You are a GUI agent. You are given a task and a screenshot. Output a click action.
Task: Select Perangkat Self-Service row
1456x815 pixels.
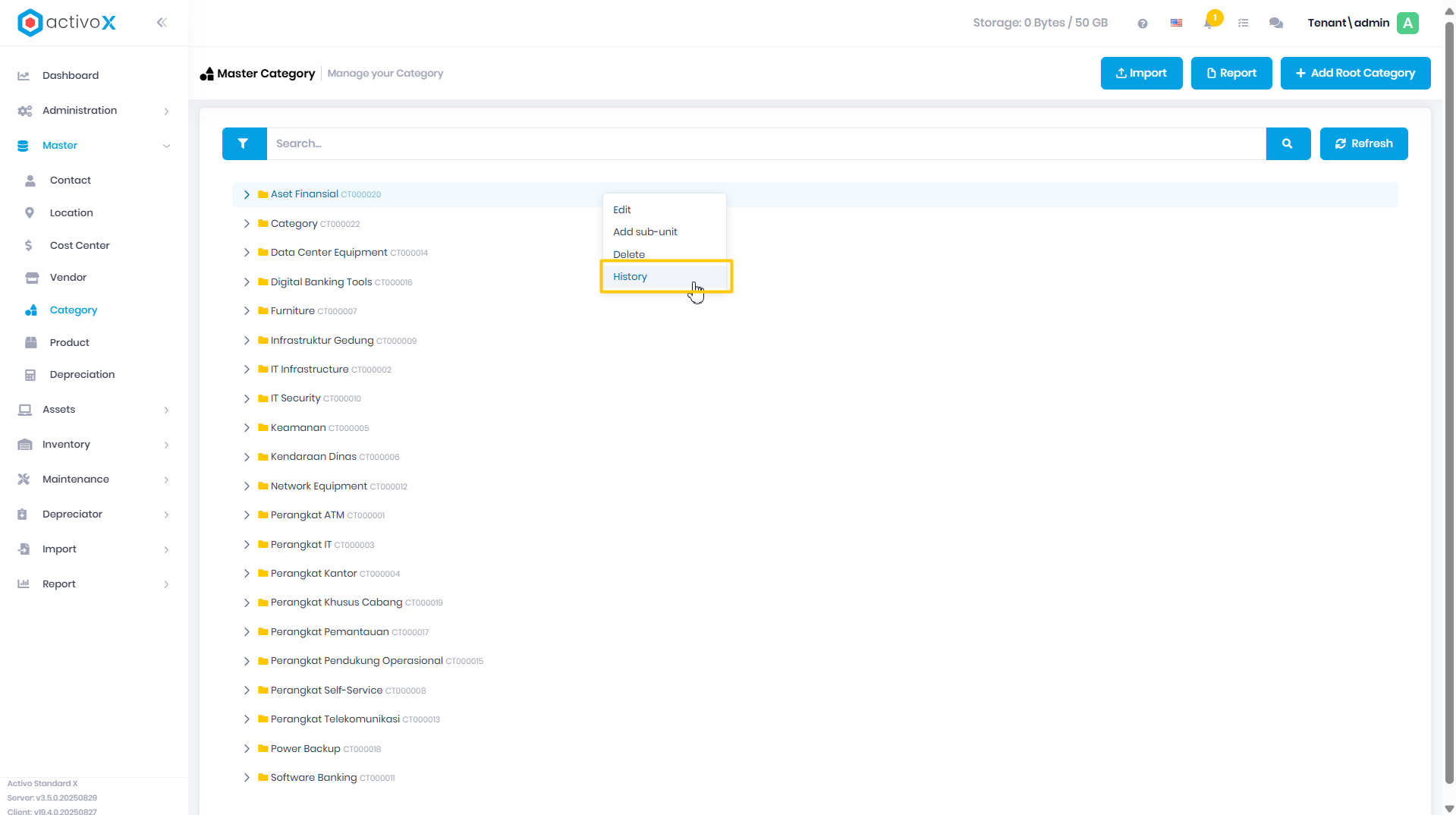tap(815, 691)
